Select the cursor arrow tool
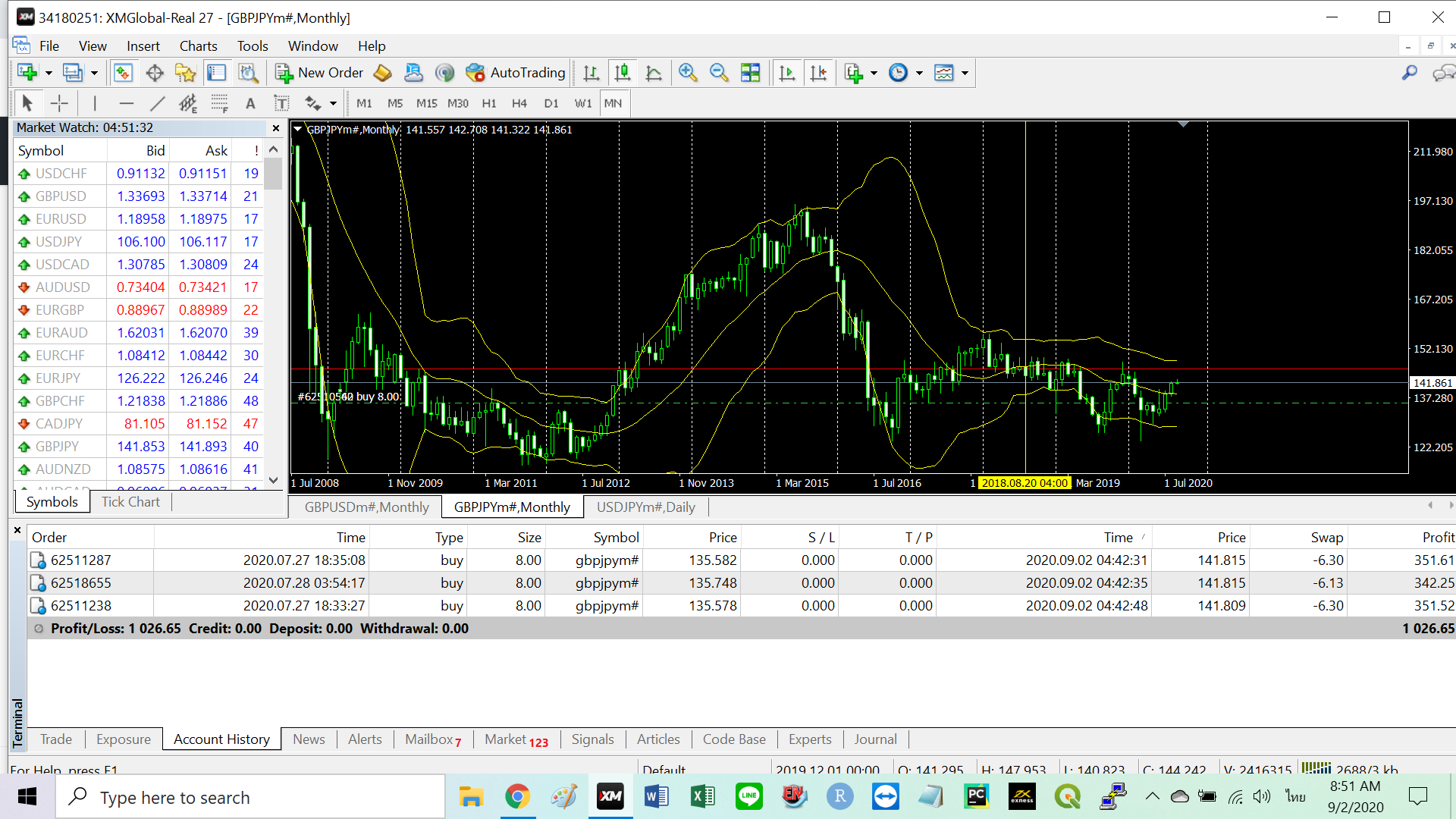Viewport: 1456px width, 819px height. pyautogui.click(x=27, y=103)
